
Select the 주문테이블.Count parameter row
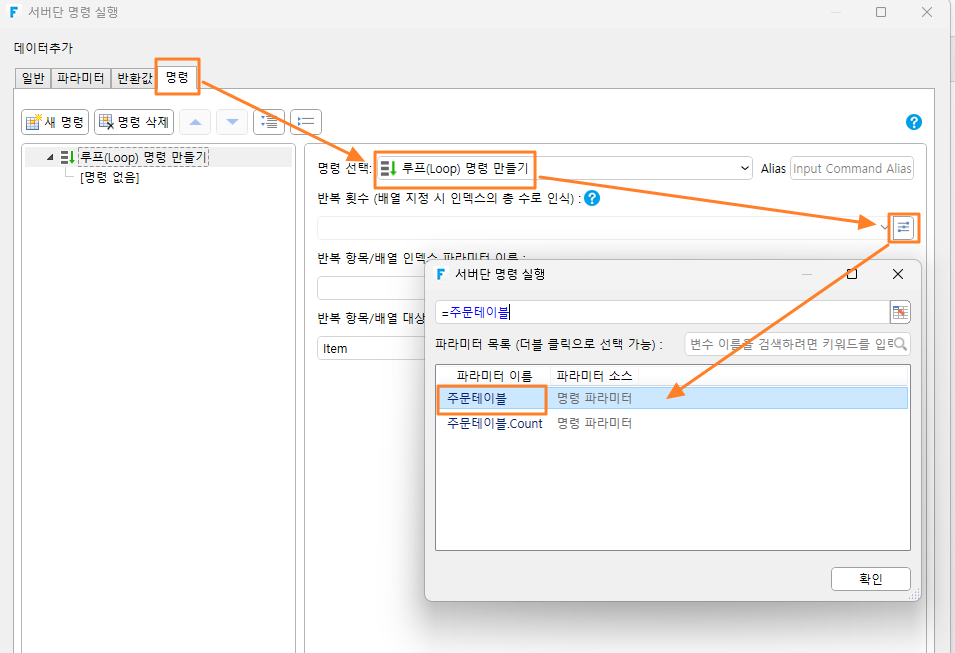(672, 423)
